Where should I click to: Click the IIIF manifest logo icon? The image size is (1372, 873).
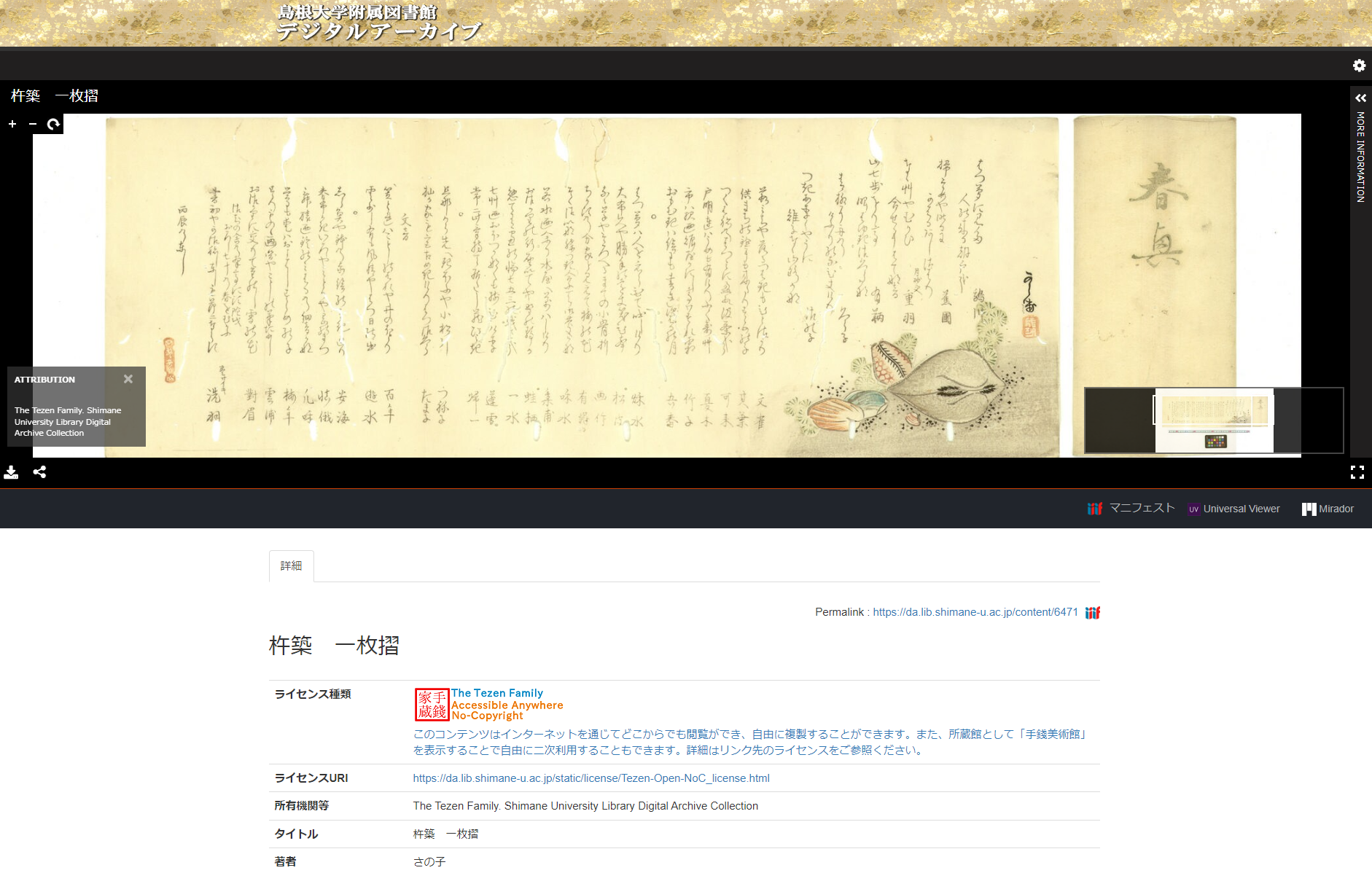1095,509
